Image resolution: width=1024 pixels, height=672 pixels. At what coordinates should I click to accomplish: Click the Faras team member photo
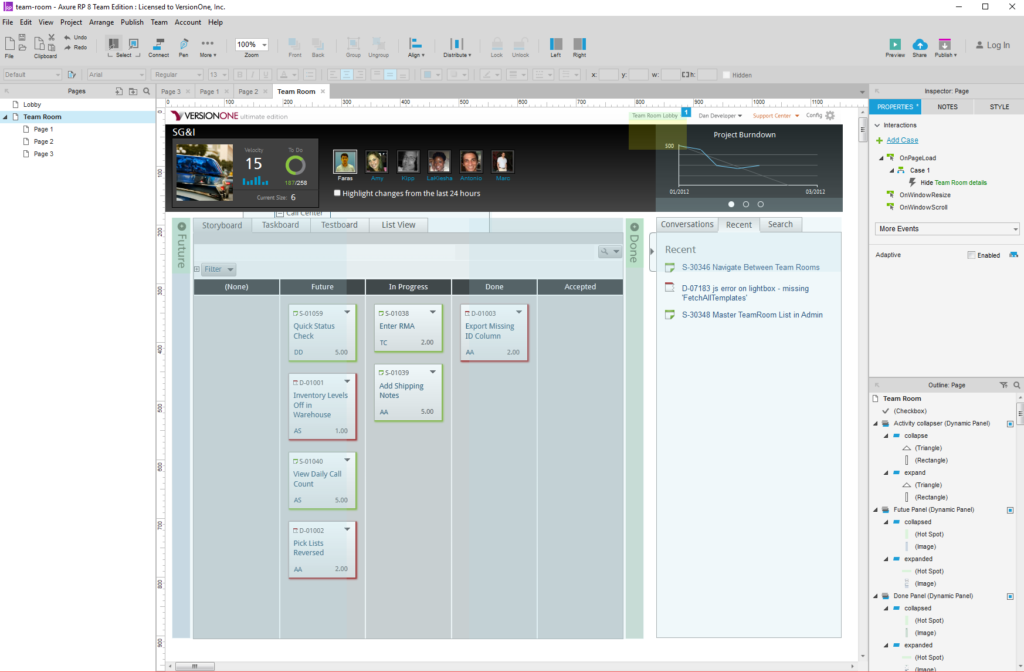coord(345,161)
